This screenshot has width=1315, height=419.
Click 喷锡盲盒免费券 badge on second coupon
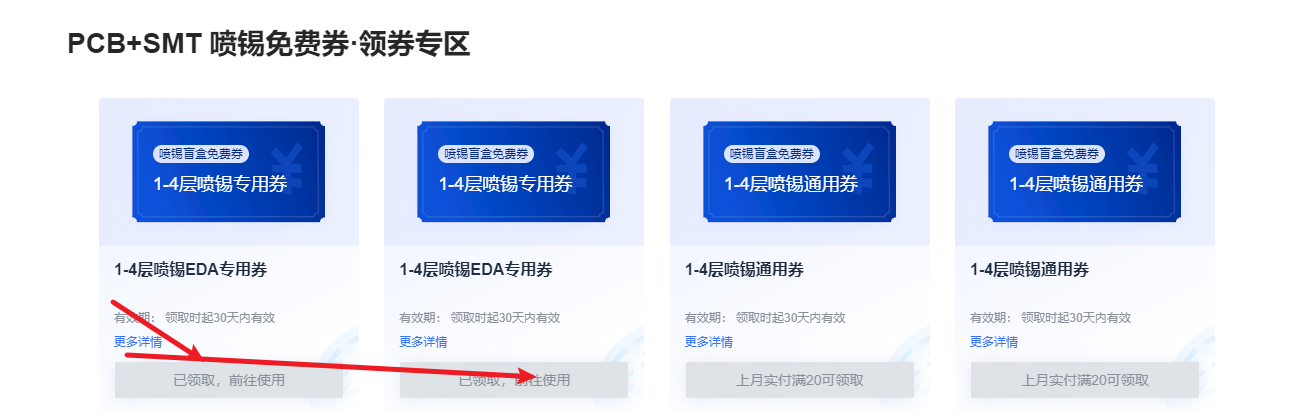pos(486,154)
